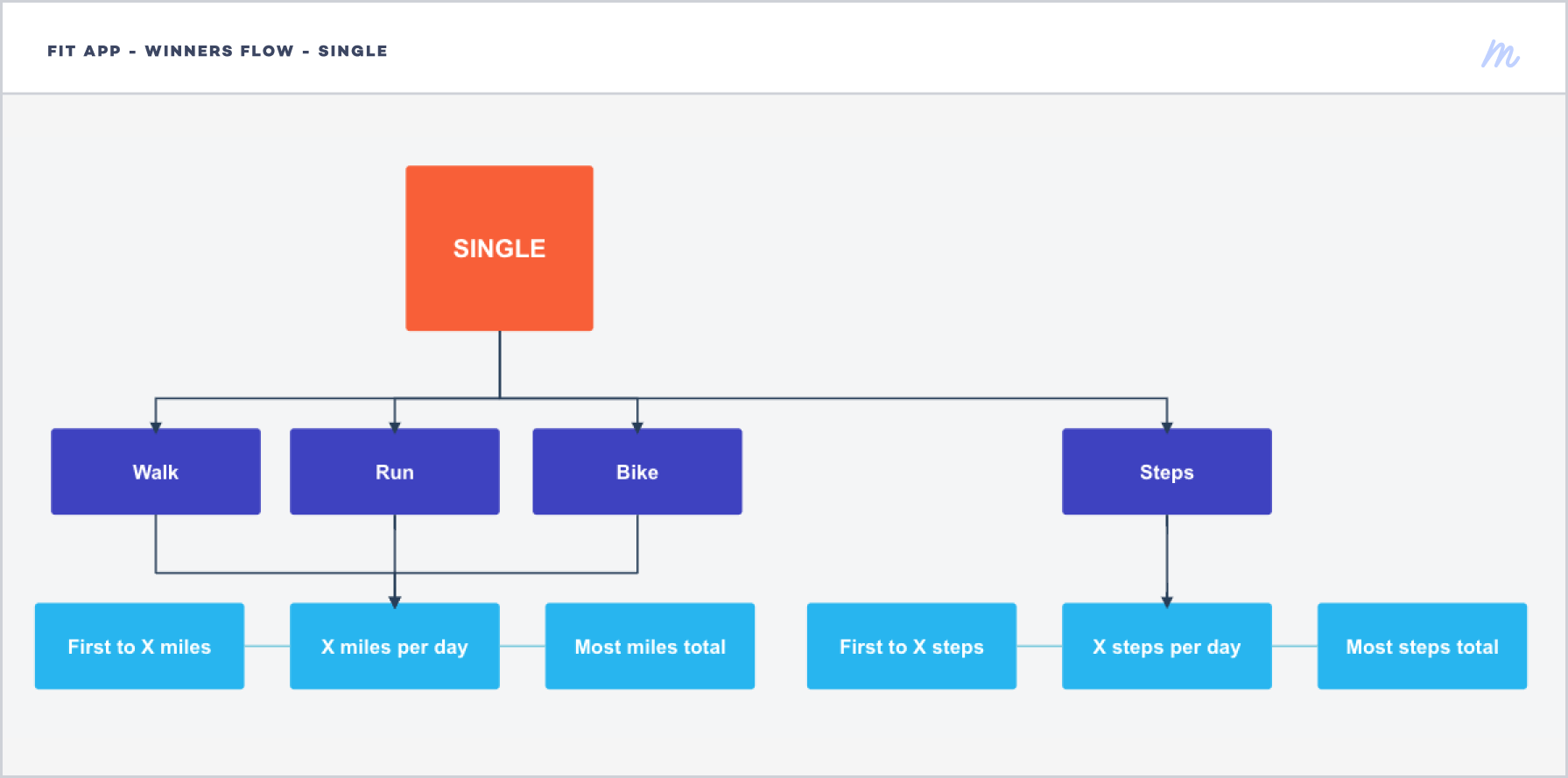Click the First to X steps box
This screenshot has height=778, width=1568.
(x=911, y=646)
